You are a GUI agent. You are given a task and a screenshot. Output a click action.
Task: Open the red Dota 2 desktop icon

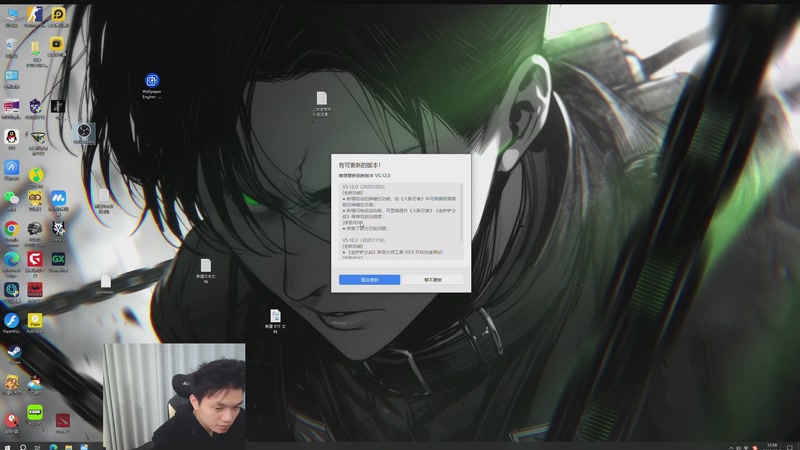pyautogui.click(x=62, y=423)
